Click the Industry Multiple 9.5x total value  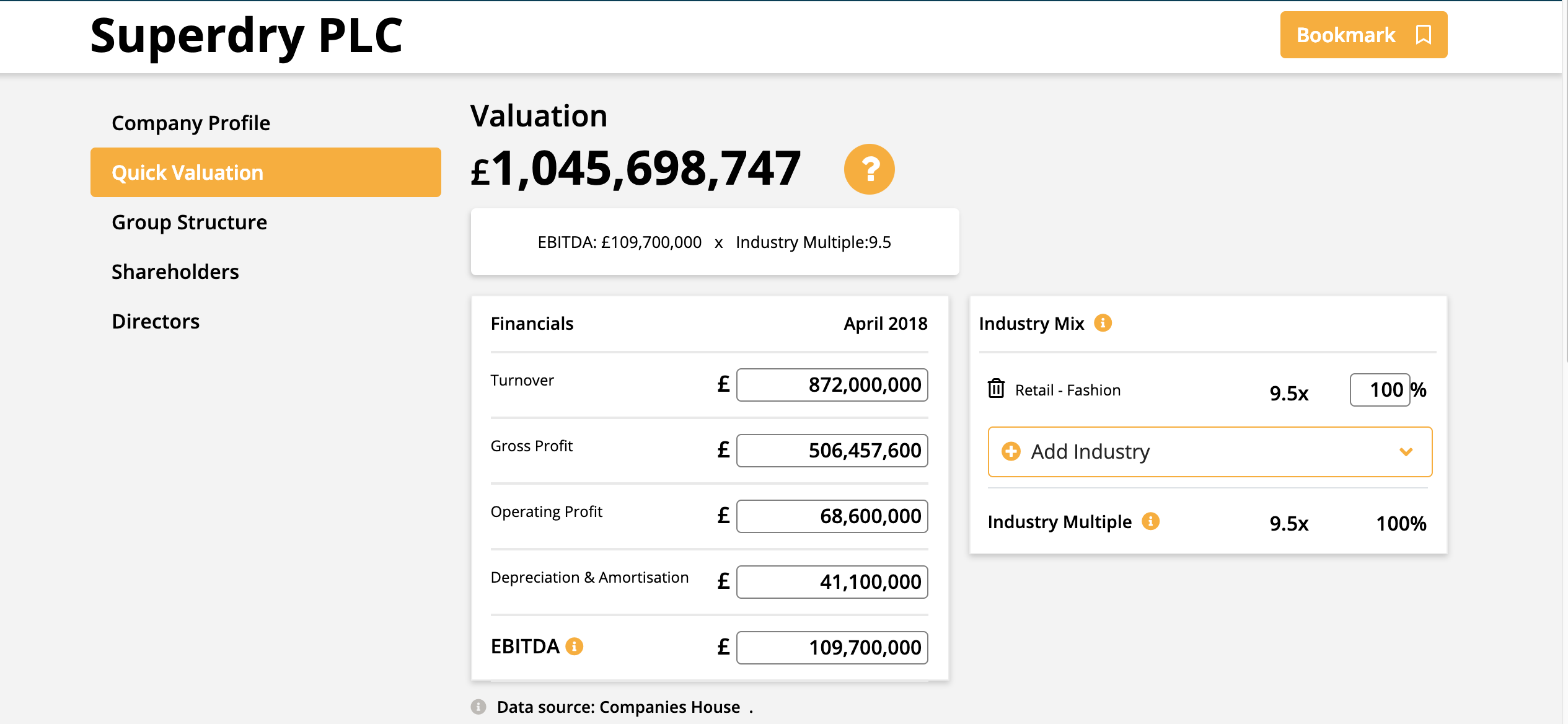point(1288,523)
